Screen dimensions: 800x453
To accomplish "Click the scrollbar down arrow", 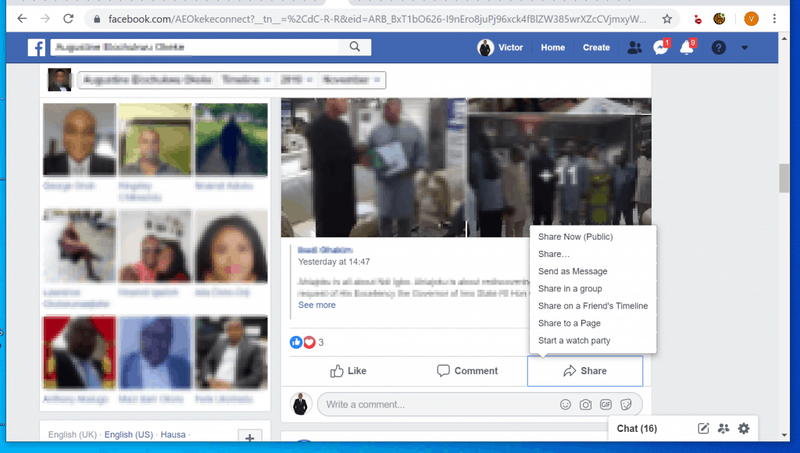I will tap(784, 435).
